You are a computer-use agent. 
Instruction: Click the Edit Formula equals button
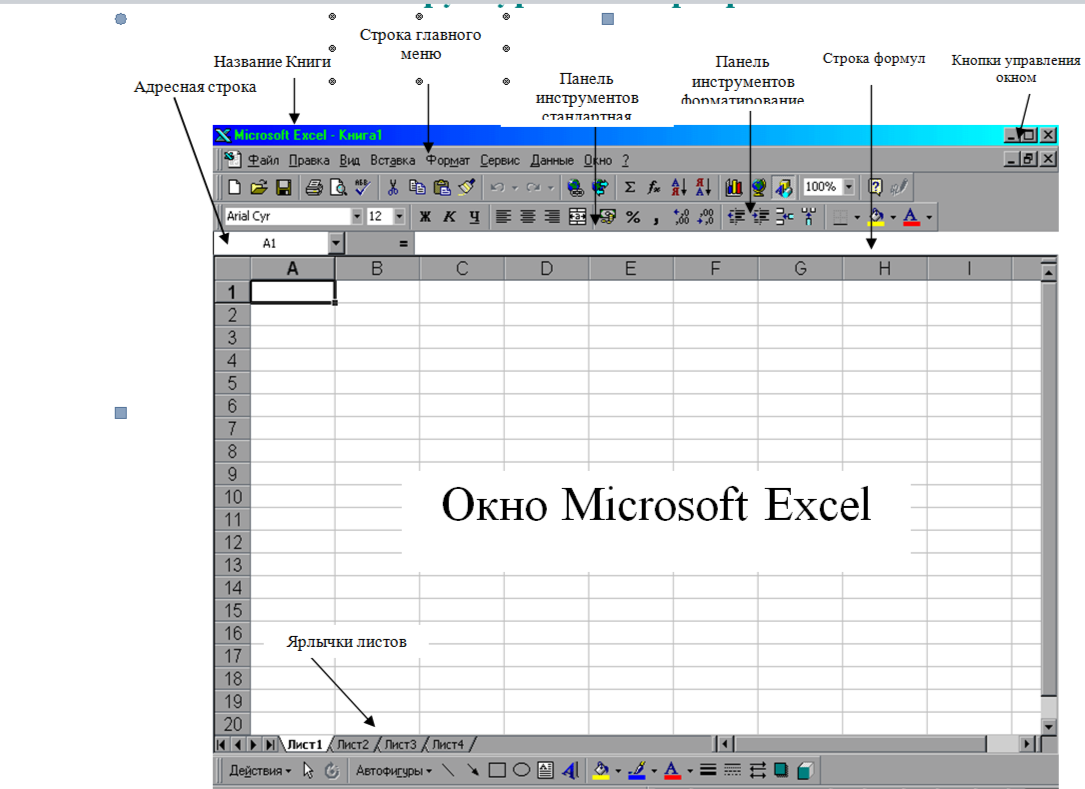coord(403,243)
